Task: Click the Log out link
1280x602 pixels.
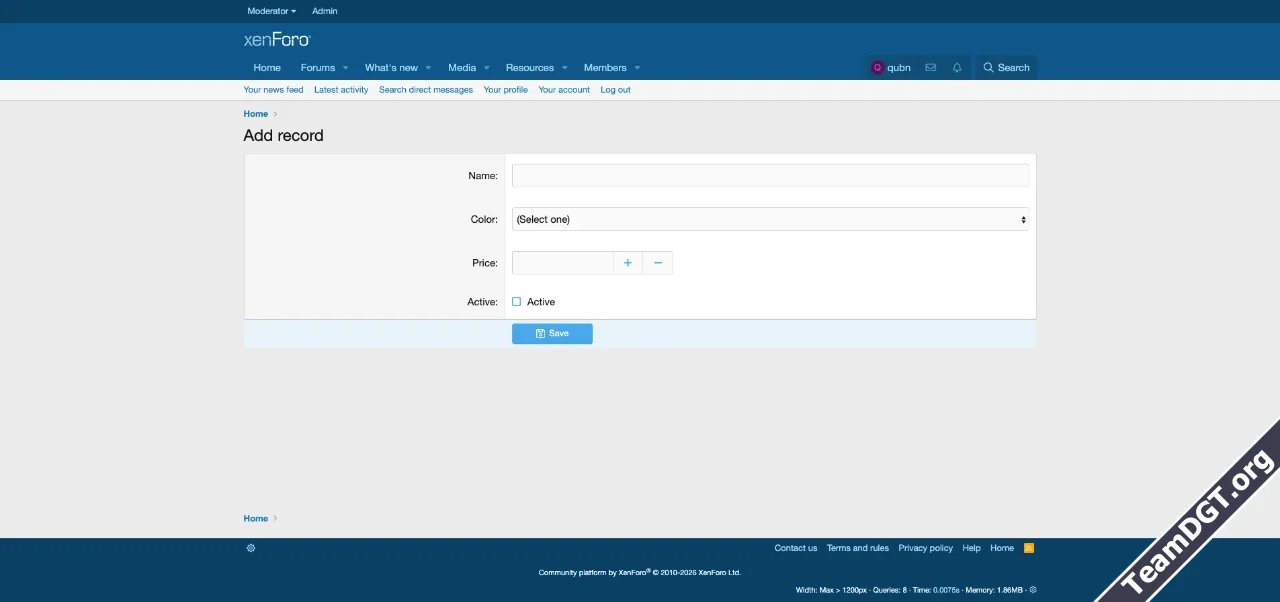Action: 615,90
